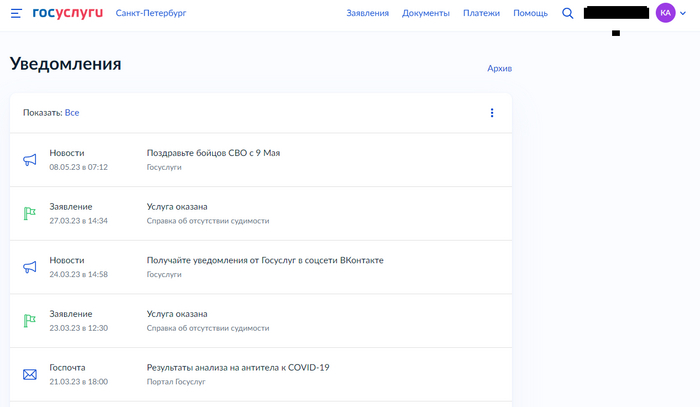Click Портал Госуслуг sender text
The width and height of the screenshot is (700, 407).
(176, 382)
